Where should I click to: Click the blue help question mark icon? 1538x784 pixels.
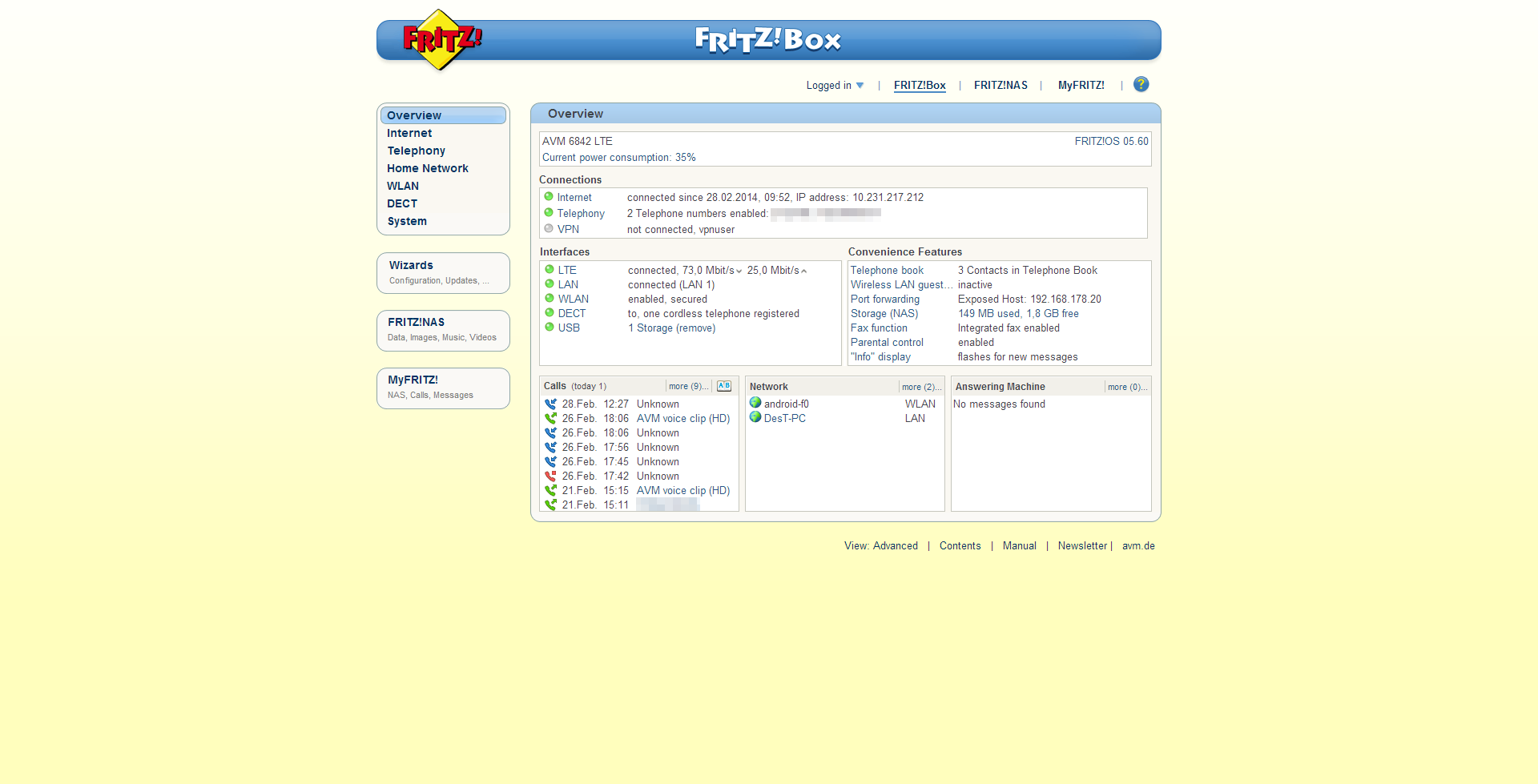point(1141,84)
